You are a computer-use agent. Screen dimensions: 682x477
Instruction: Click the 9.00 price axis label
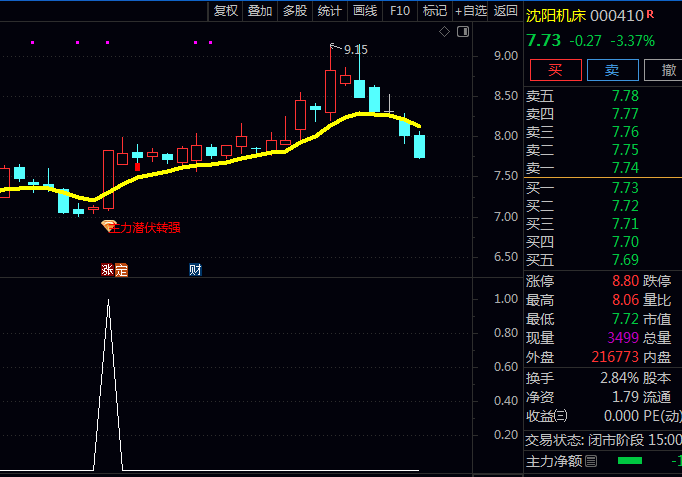506,56
